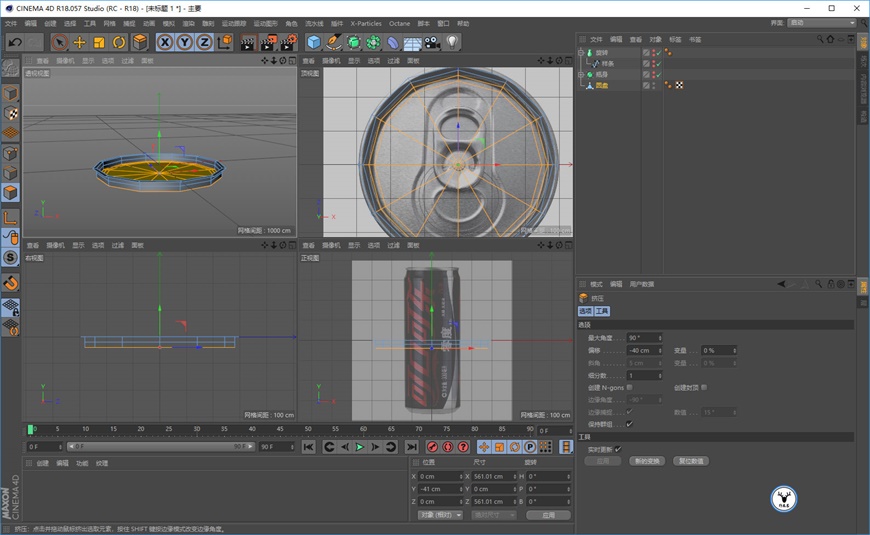The height and width of the screenshot is (535, 870).
Task: Click the green array modeling object icon
Action: [x=373, y=42]
